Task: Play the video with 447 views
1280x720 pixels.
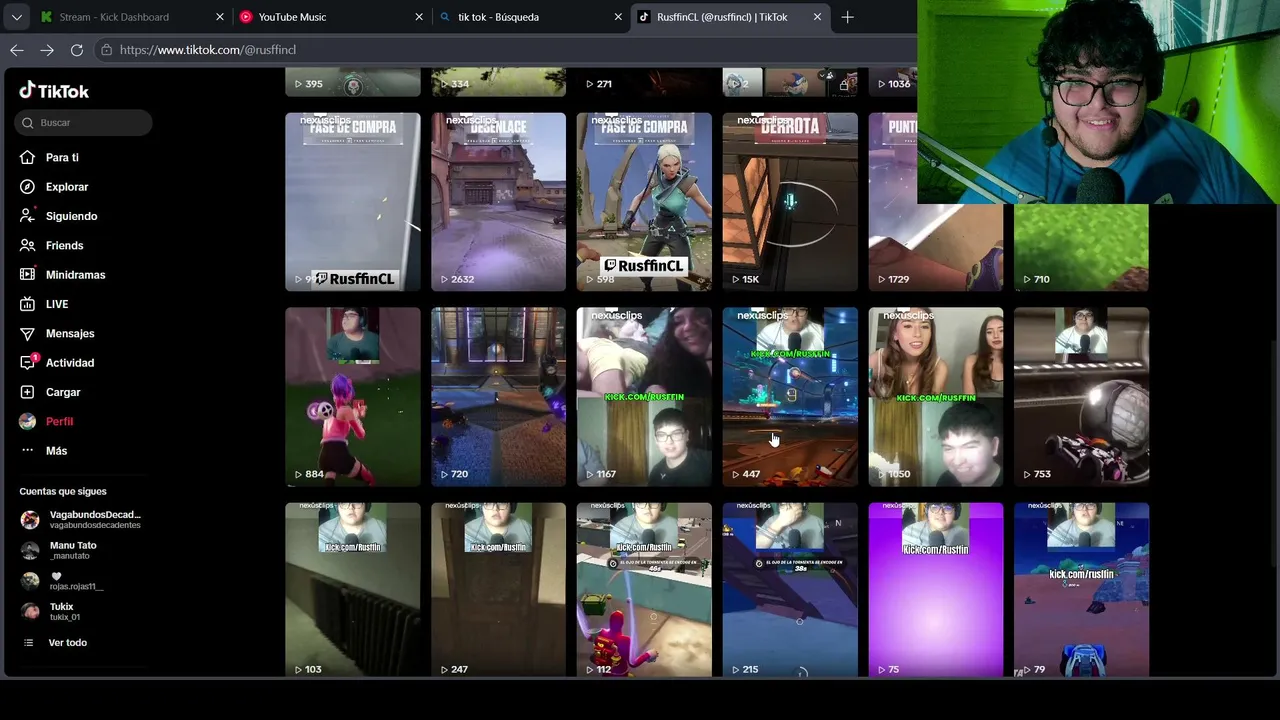Action: pyautogui.click(x=790, y=397)
